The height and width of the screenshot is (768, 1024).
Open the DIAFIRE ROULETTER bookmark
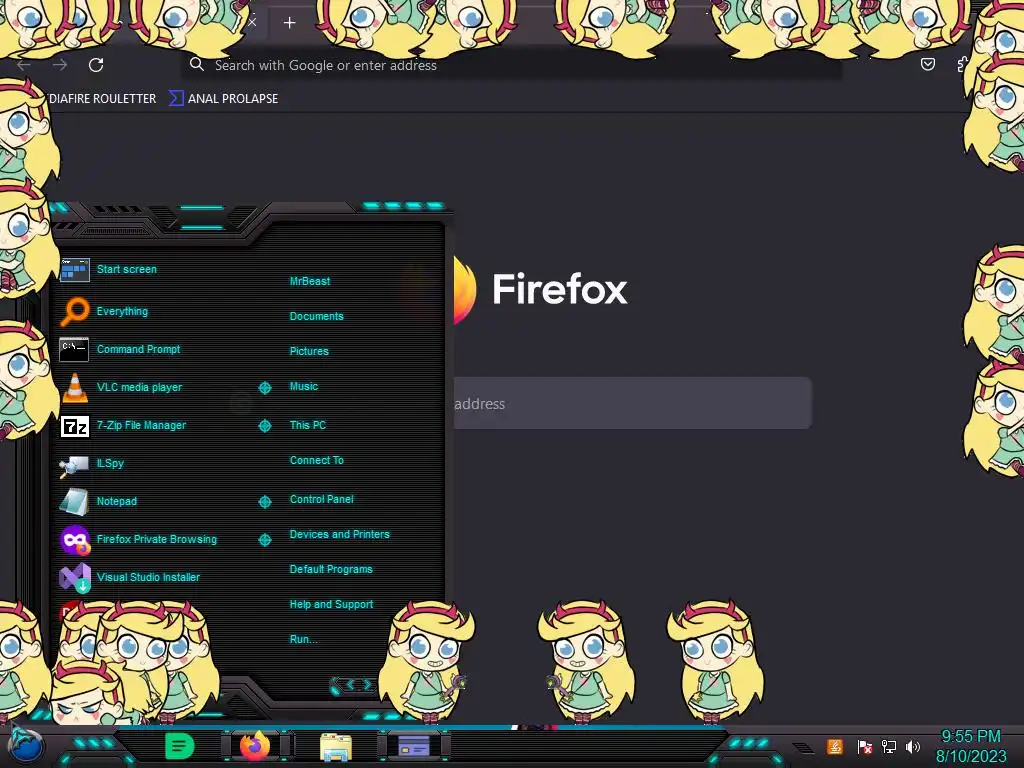click(102, 99)
